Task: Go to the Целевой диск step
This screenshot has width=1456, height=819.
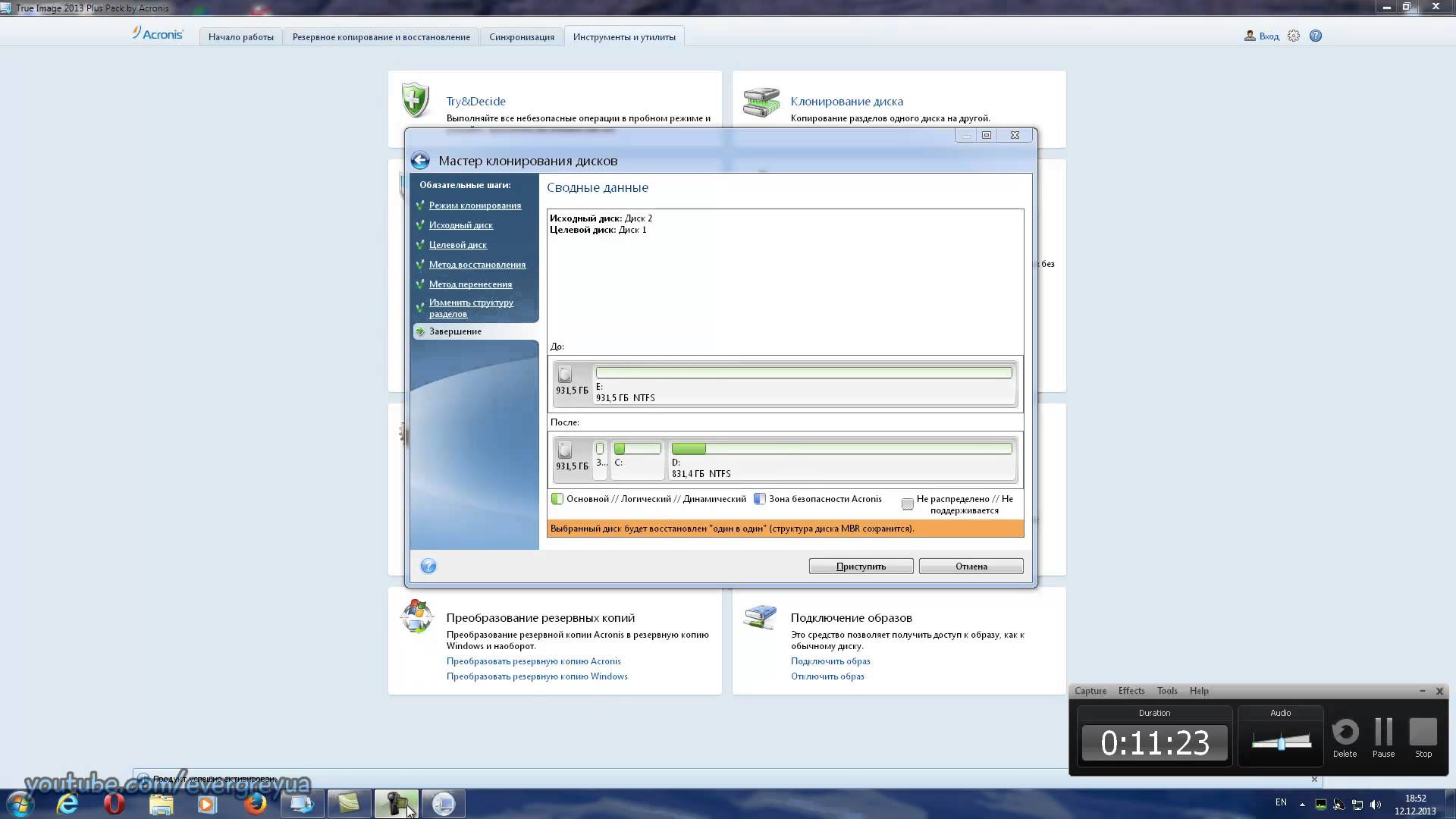Action: [x=458, y=245]
